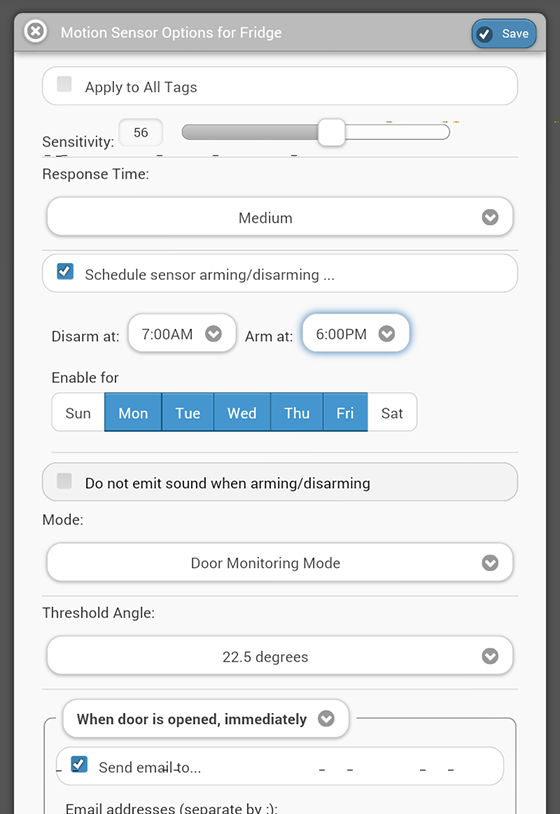
Task: Close the Motion Sensor Options dialog
Action: tap(35, 32)
